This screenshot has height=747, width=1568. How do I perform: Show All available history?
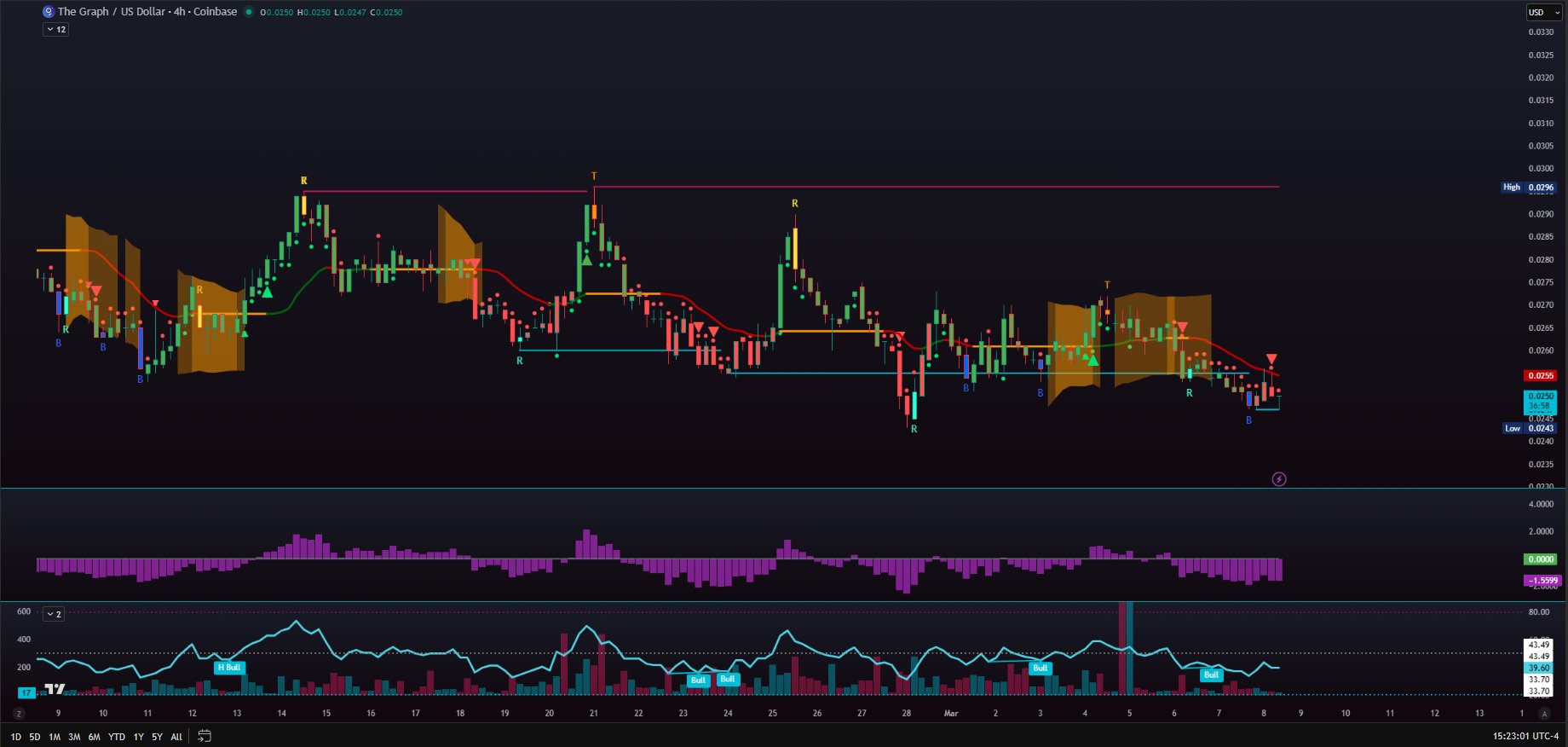pyautogui.click(x=176, y=737)
